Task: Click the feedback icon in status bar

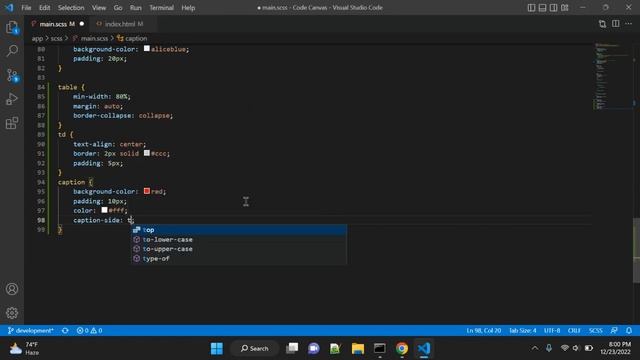Action: tap(614, 330)
